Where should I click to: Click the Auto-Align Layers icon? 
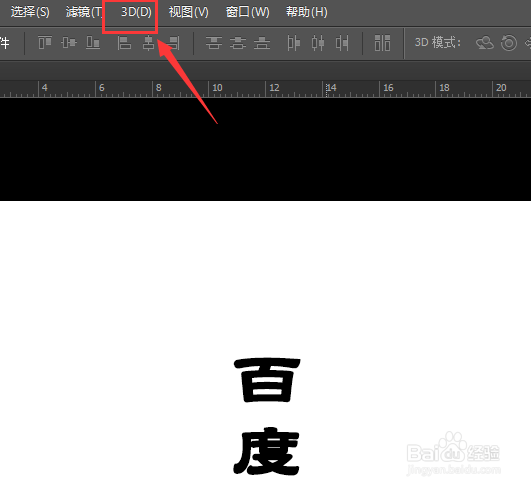coord(382,43)
